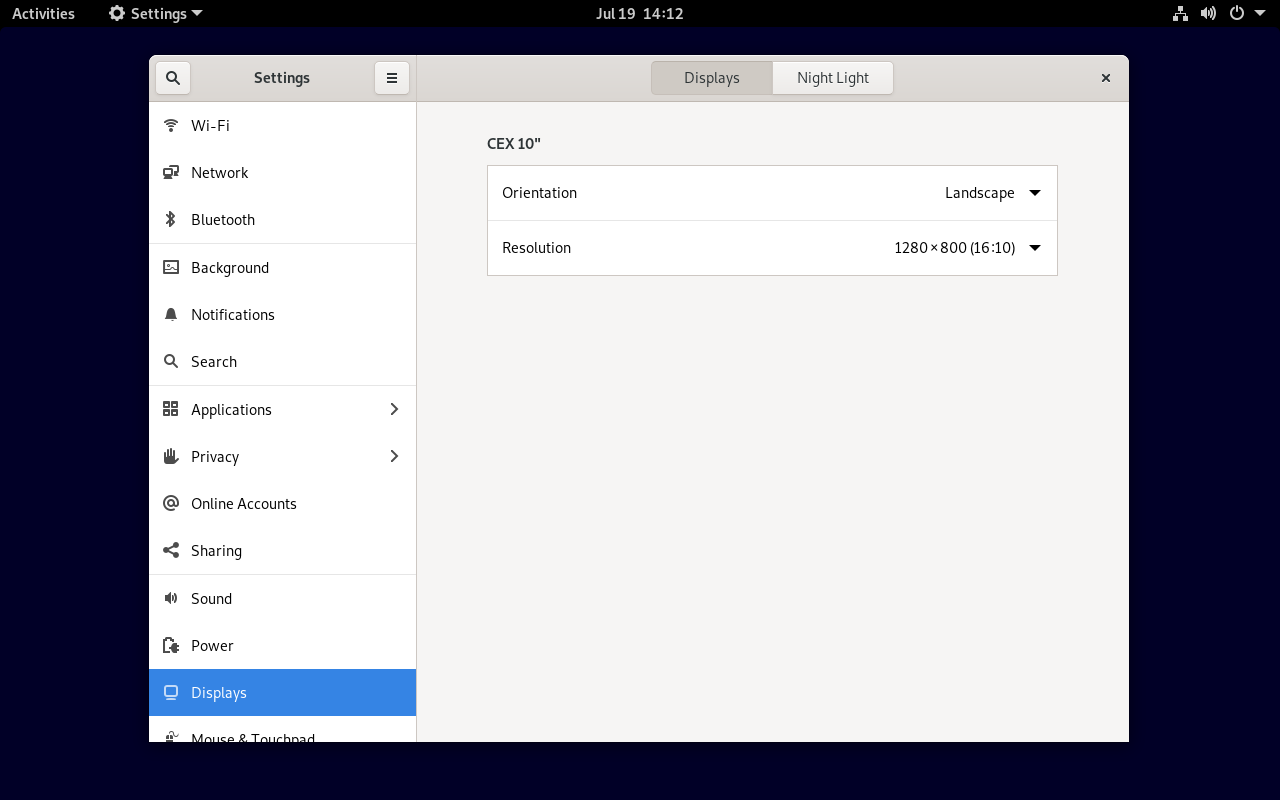
Task: Select Sharing label in sidebar
Action: click(217, 550)
